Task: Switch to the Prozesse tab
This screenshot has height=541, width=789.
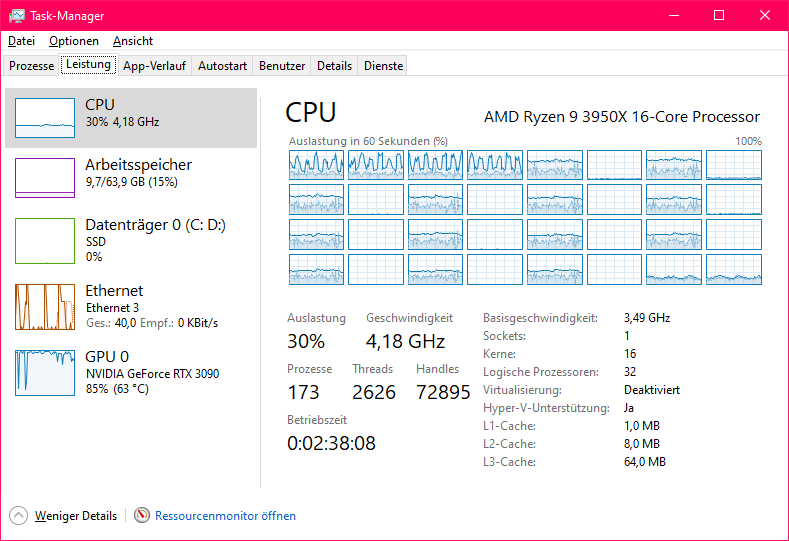Action: (x=31, y=66)
